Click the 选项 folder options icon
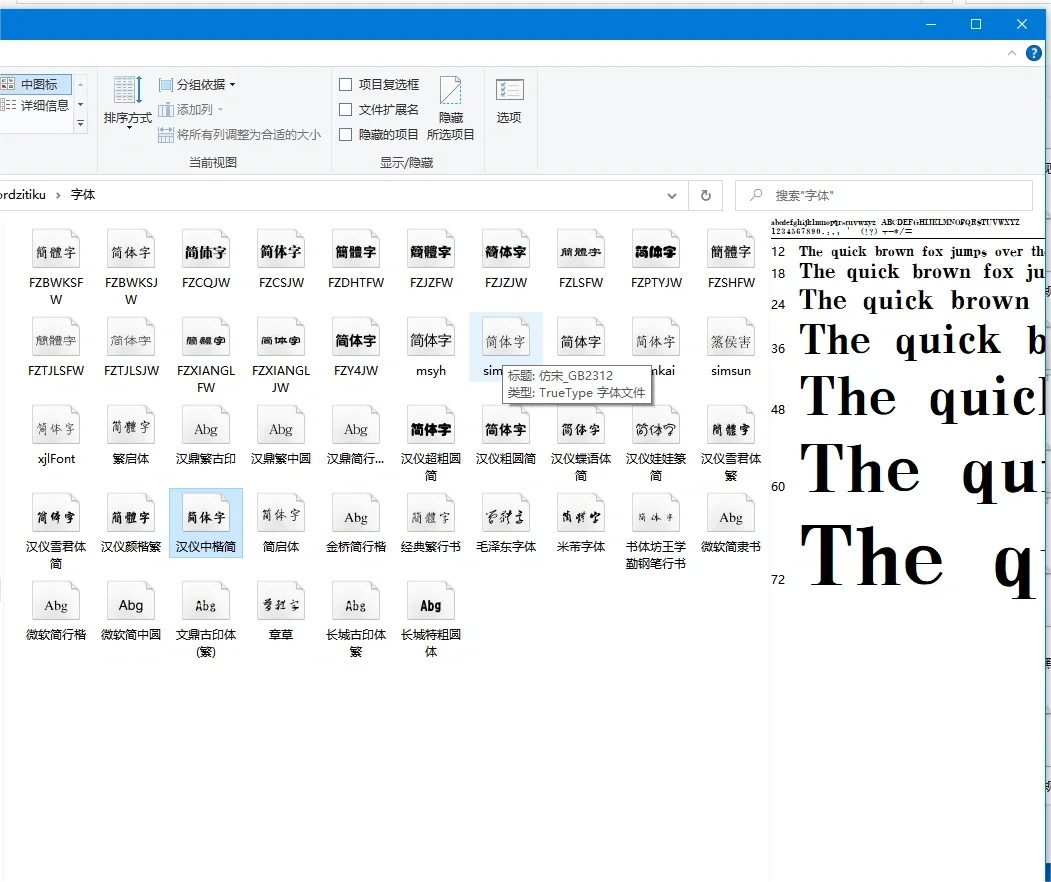 509,101
